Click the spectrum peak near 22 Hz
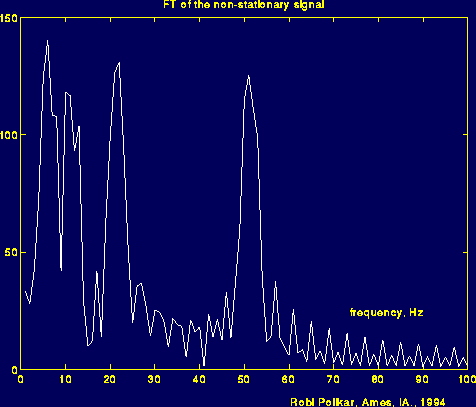The image size is (476, 407). tap(119, 63)
